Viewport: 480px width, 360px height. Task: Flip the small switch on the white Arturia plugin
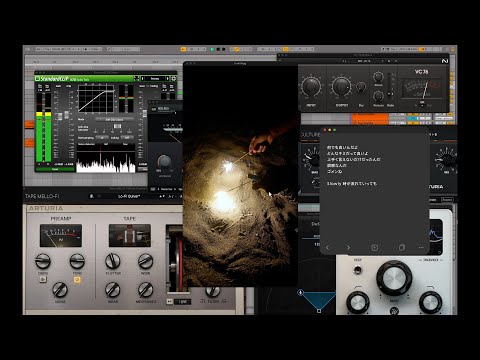[358, 269]
